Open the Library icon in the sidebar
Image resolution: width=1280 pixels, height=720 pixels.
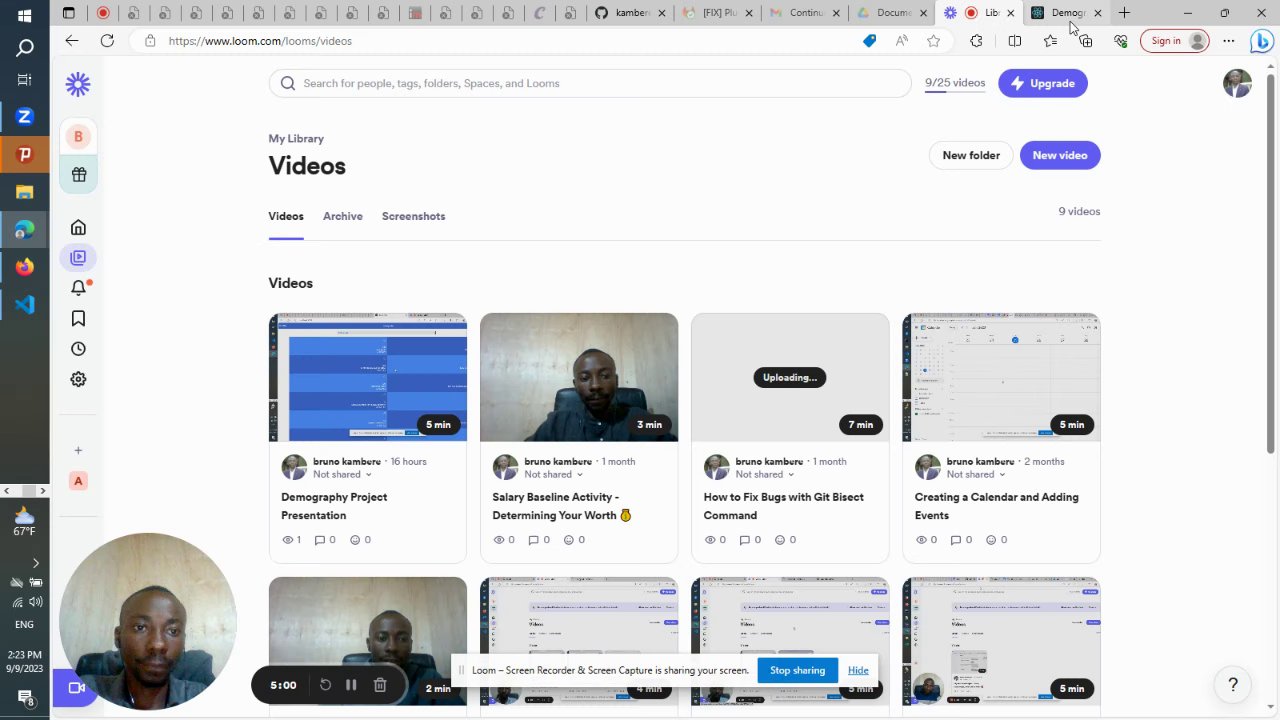pos(78,258)
